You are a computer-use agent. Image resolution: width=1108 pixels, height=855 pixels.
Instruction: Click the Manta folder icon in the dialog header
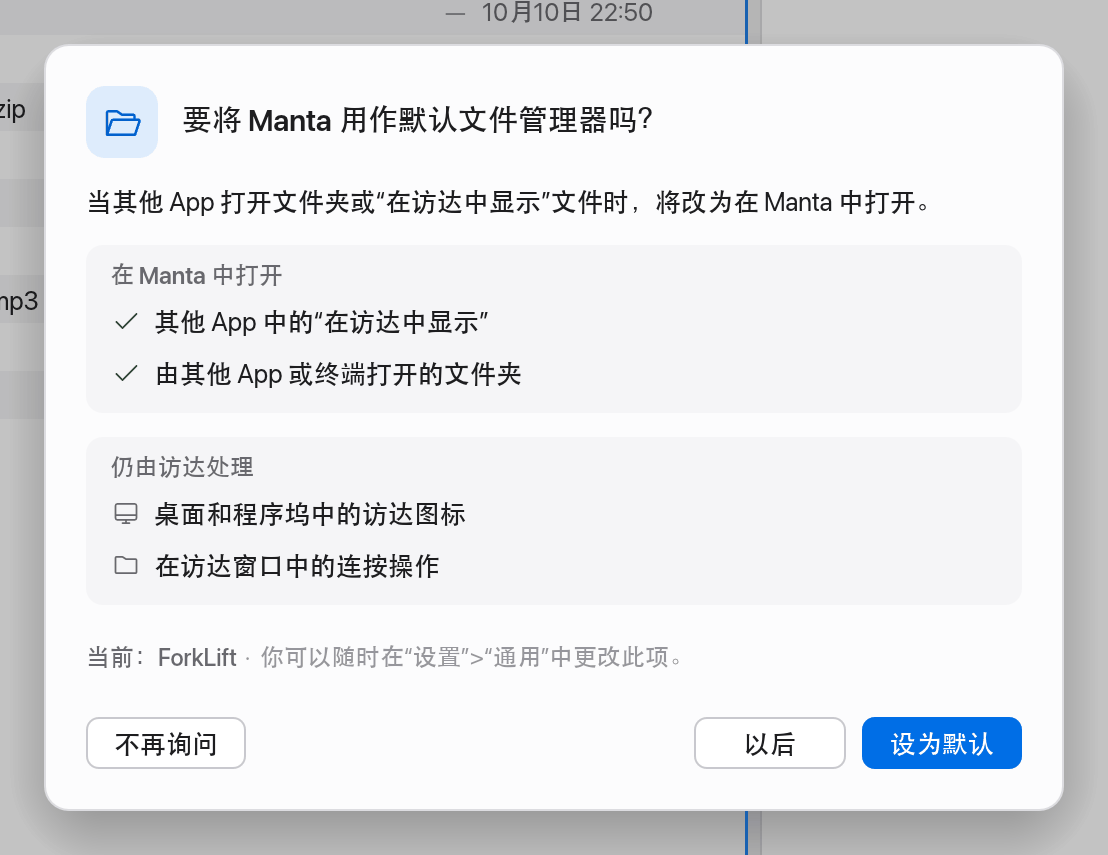coord(122,122)
